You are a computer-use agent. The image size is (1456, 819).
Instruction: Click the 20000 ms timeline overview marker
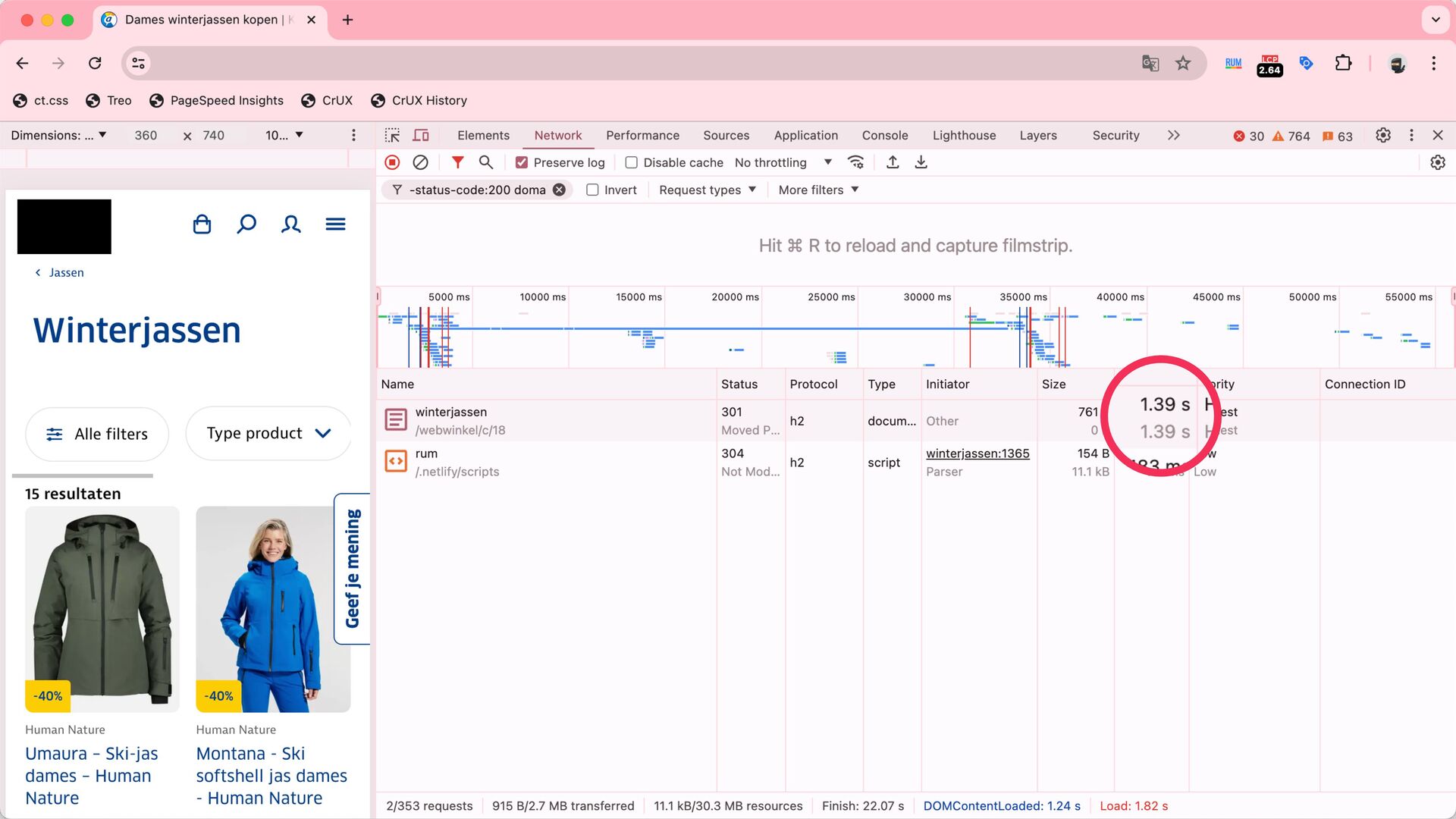click(734, 297)
